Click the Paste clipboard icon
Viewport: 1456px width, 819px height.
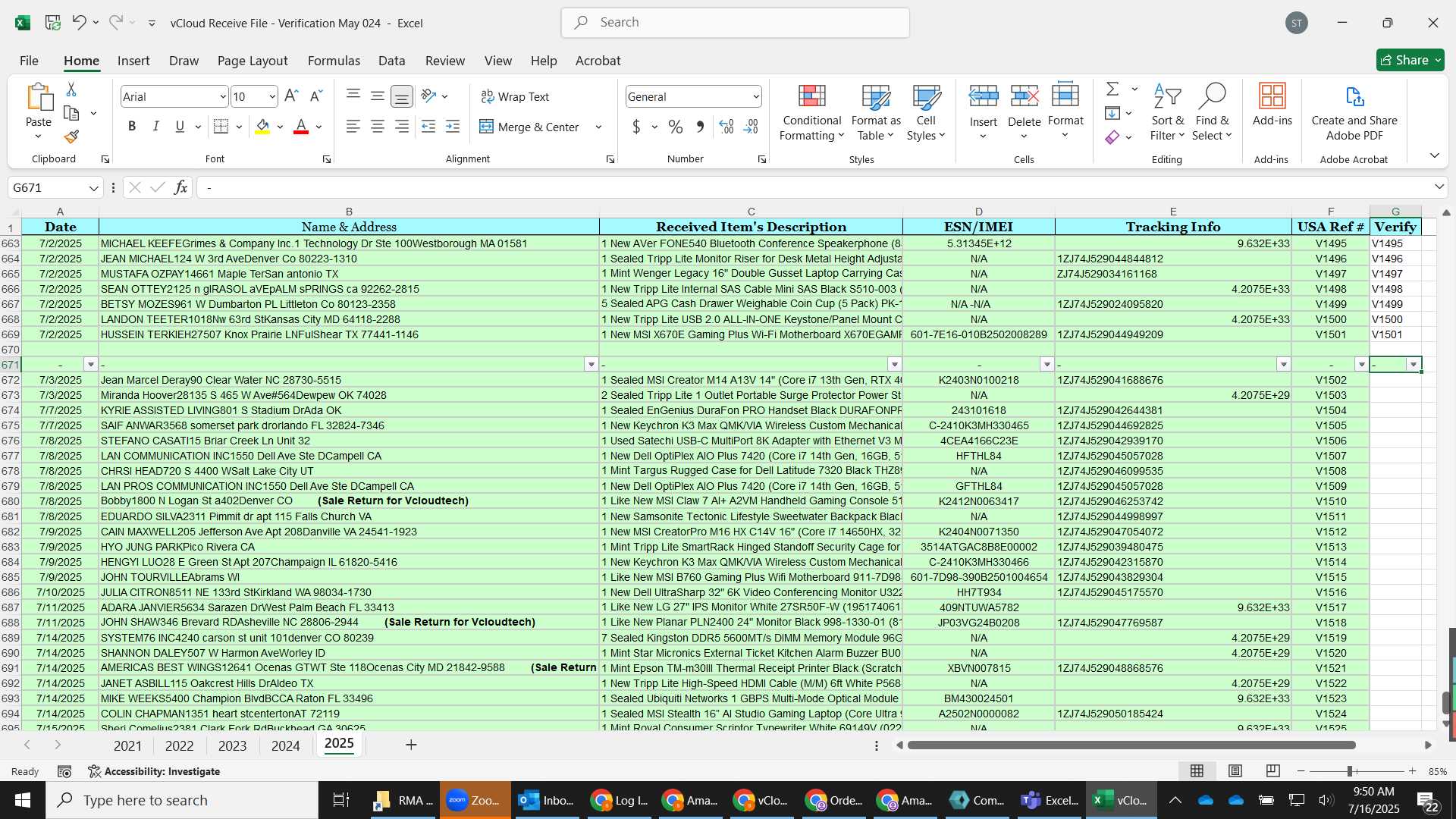tap(39, 98)
